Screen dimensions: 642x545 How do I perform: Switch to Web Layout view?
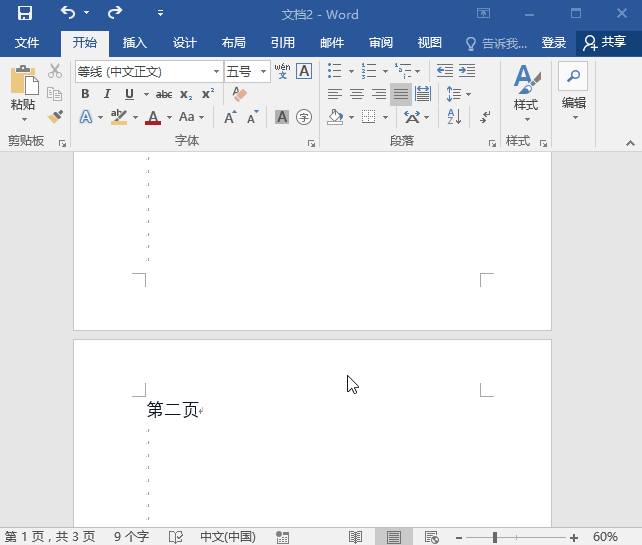(x=432, y=537)
